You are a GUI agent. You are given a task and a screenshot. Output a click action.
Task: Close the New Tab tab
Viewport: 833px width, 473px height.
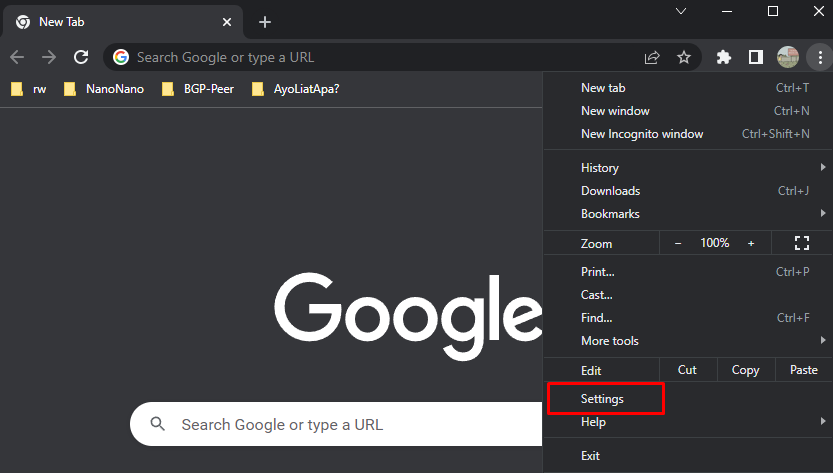[x=227, y=22]
